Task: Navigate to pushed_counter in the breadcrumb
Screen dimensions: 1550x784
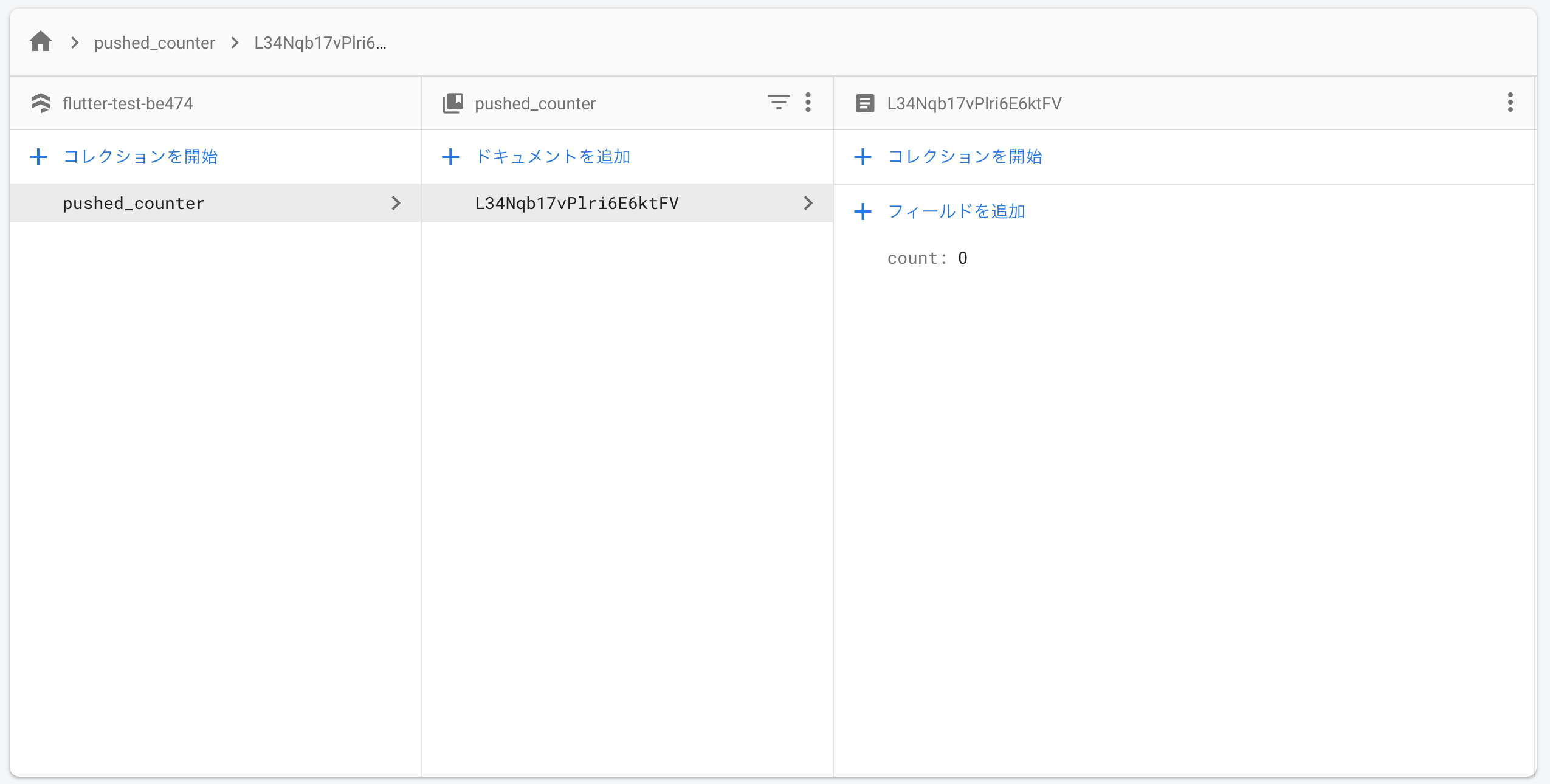Action: [154, 43]
